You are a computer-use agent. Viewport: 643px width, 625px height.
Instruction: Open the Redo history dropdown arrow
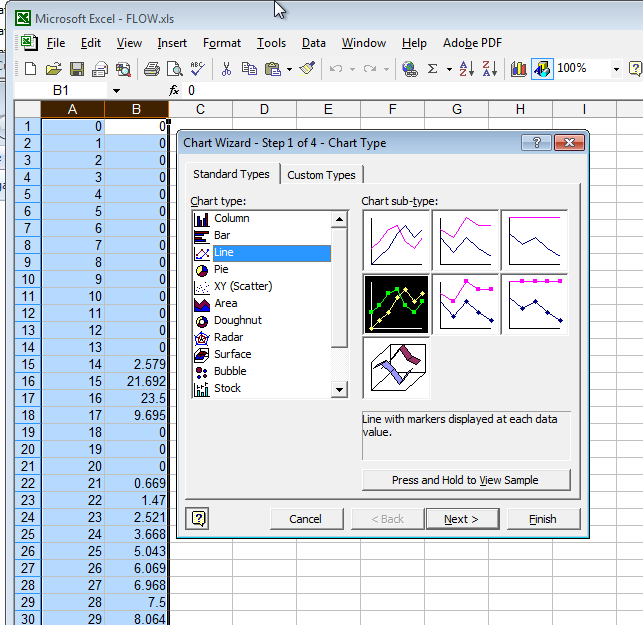386,69
